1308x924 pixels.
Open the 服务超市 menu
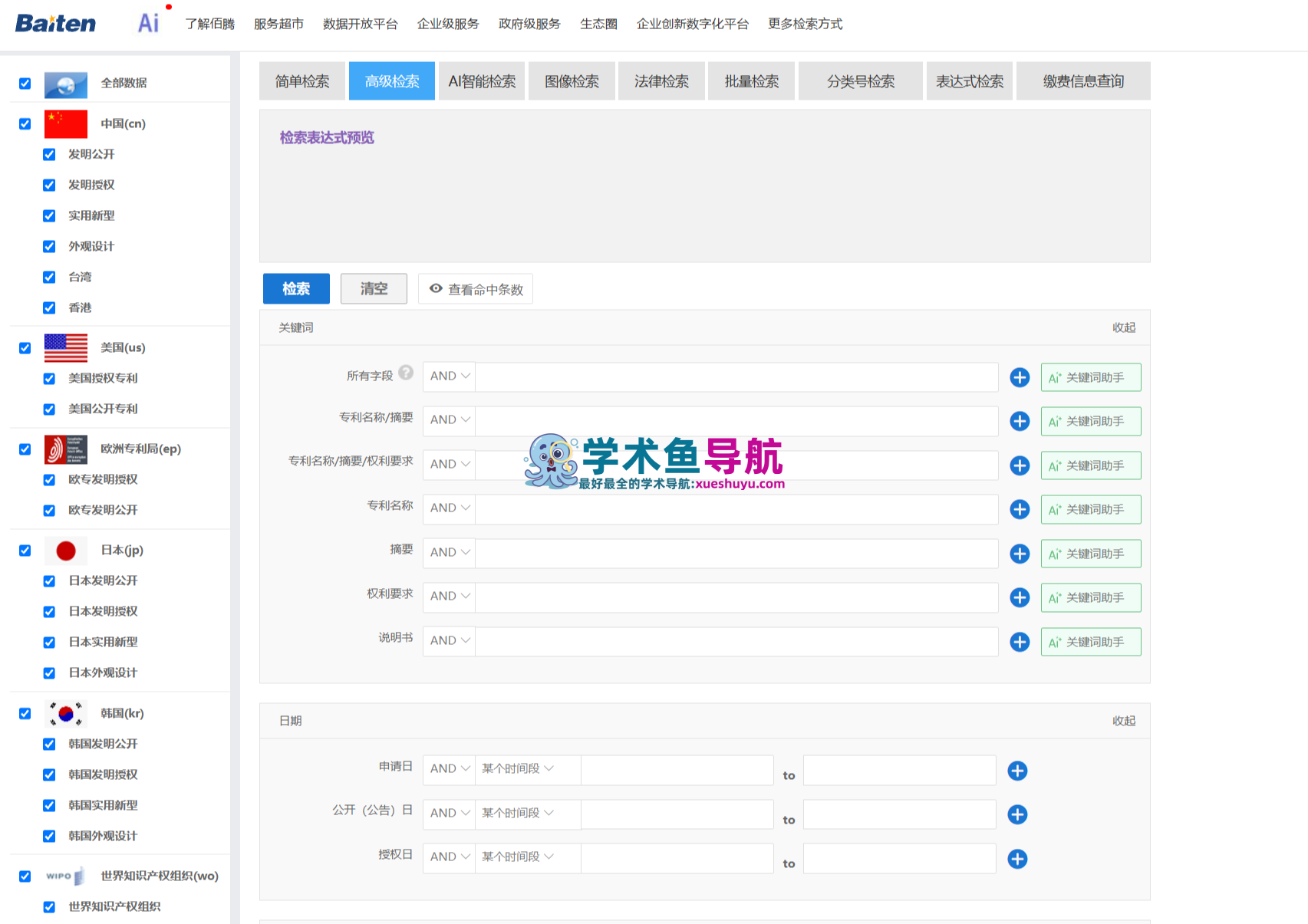[x=278, y=24]
